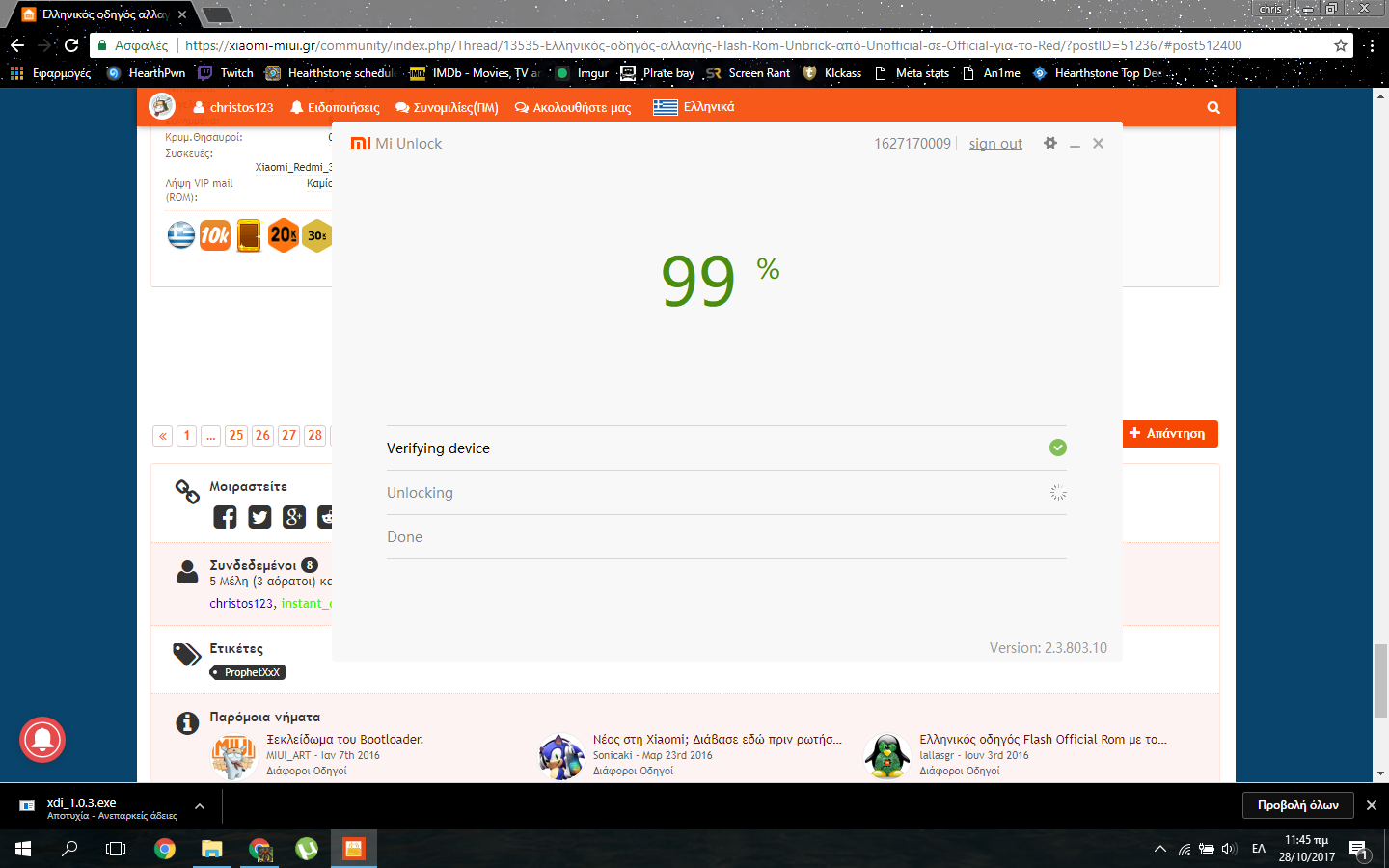Open Windows Start menu
The width and height of the screenshot is (1389, 868).
pos(23,849)
